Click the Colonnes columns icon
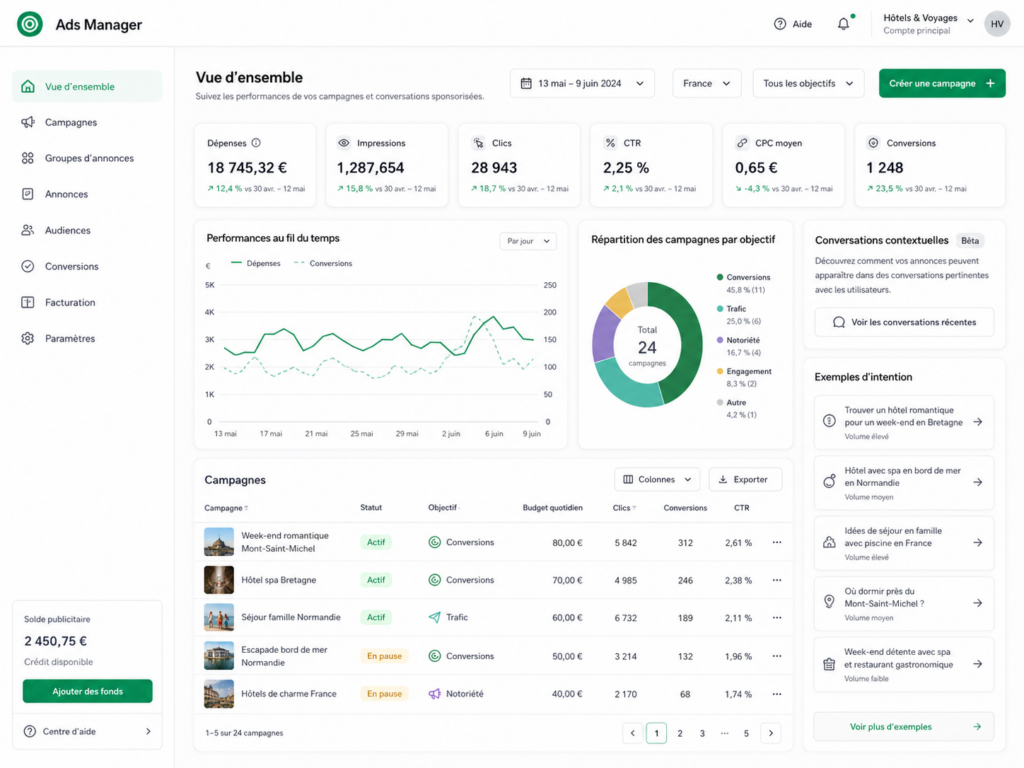1024x768 pixels. (628, 479)
